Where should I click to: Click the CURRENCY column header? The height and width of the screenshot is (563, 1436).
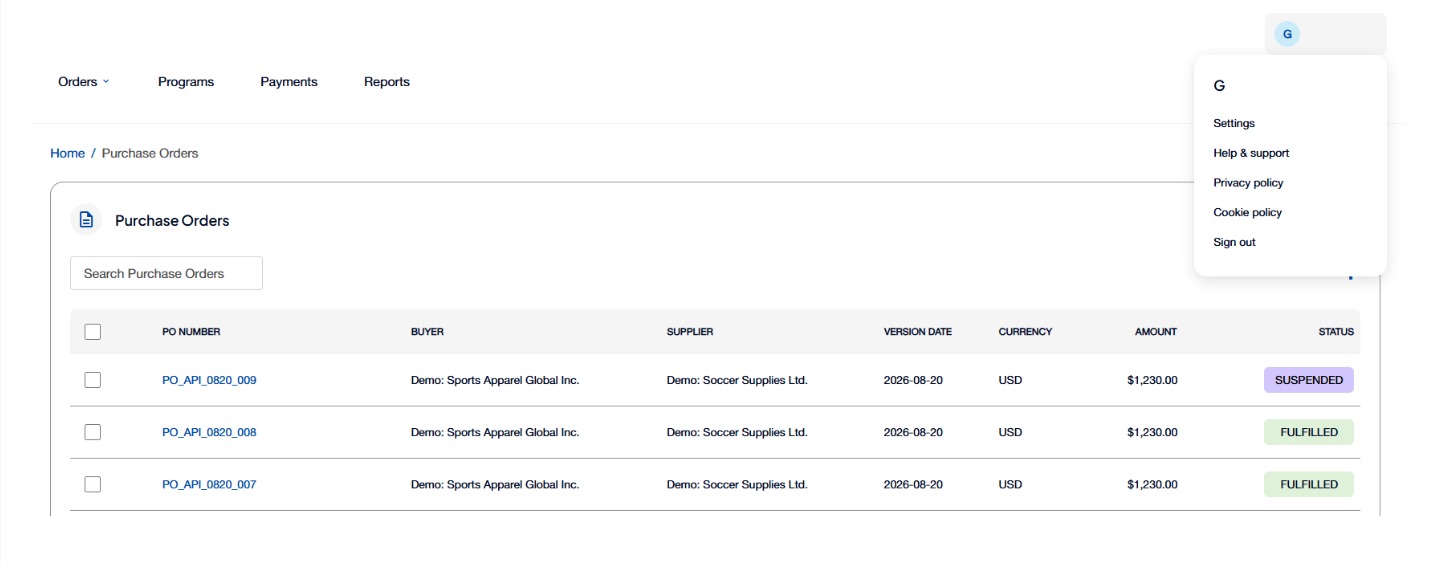(x=1025, y=332)
